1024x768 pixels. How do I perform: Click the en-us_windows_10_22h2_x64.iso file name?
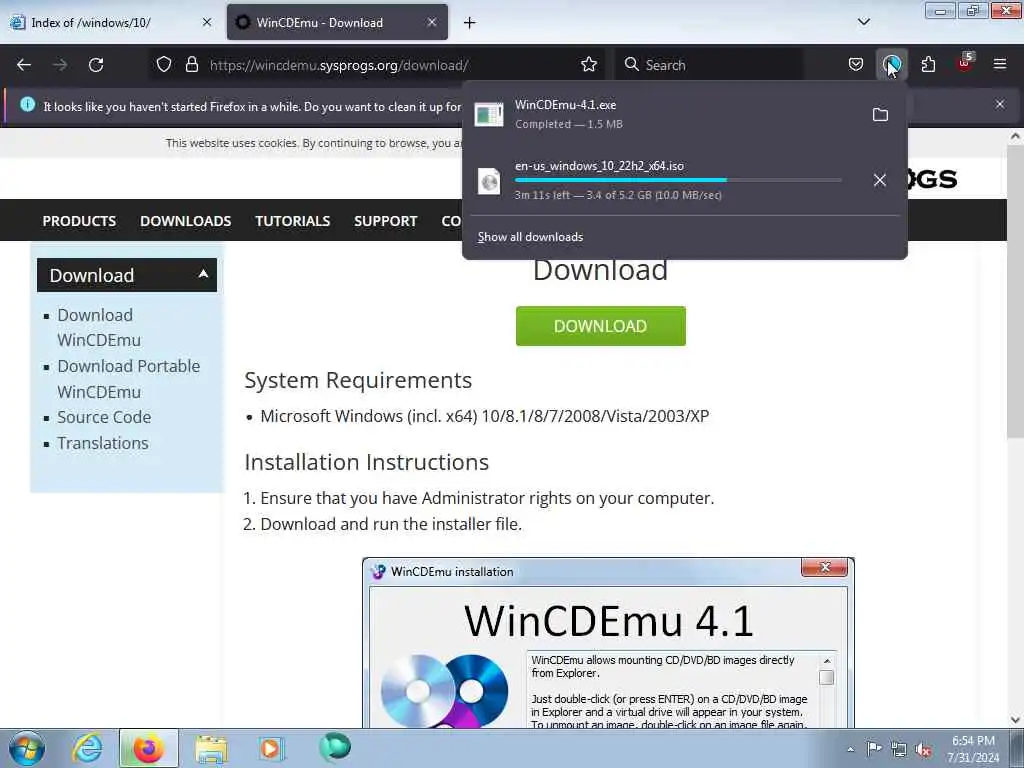pyautogui.click(x=599, y=166)
